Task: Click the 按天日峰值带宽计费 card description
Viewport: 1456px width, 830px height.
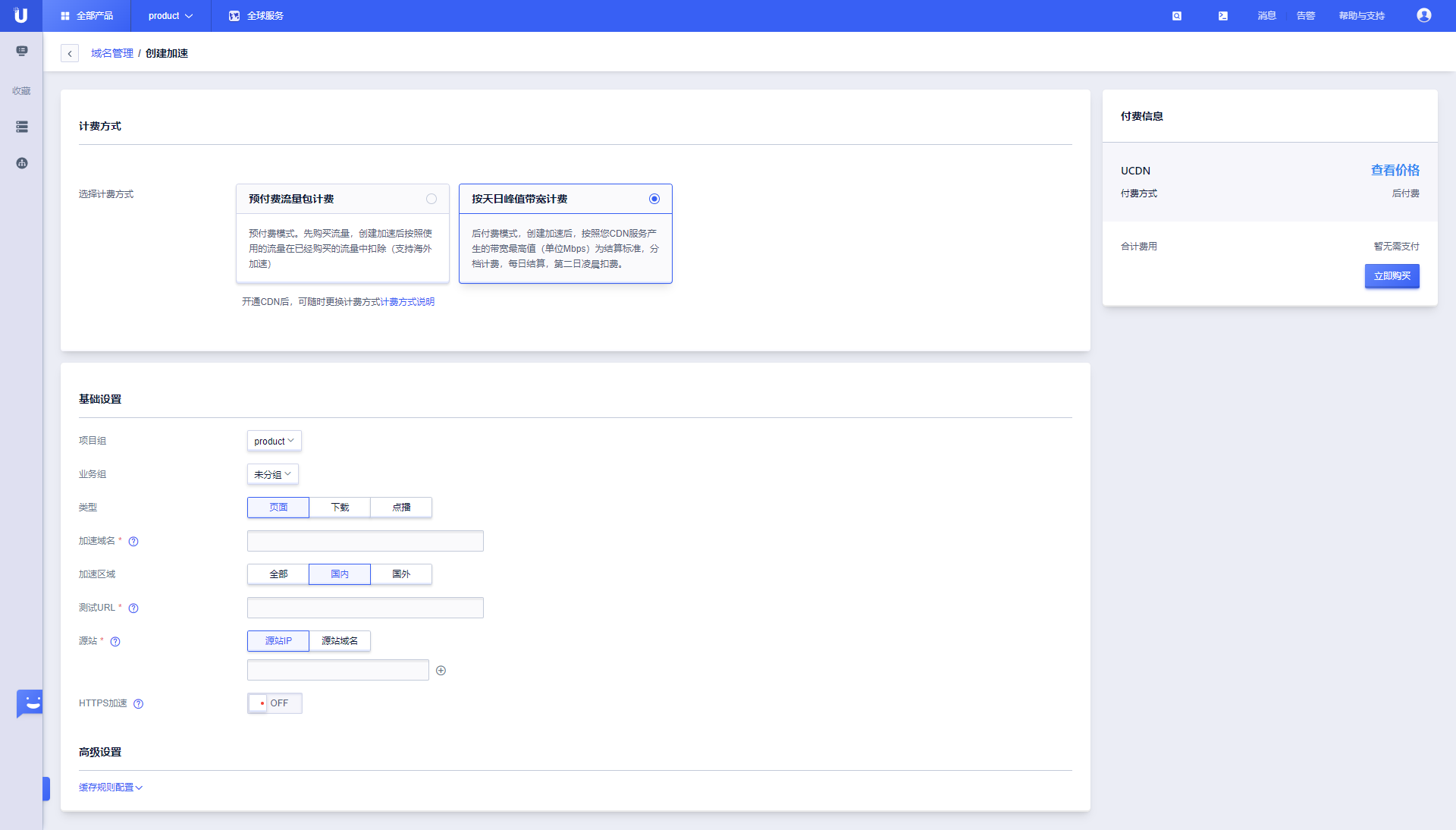Action: point(565,249)
